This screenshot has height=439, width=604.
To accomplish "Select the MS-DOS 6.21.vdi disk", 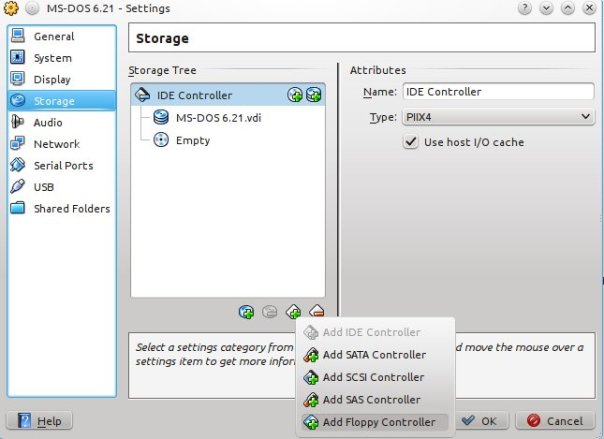I will [228, 117].
